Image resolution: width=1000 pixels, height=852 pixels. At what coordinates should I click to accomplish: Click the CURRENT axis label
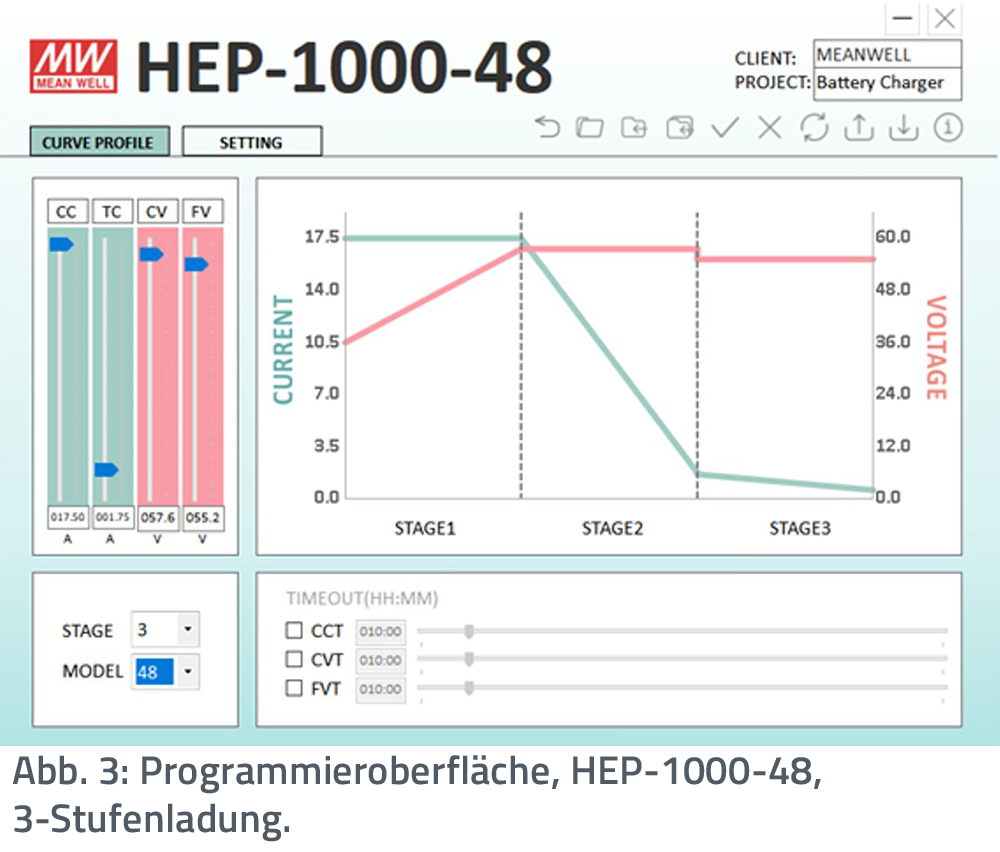click(283, 349)
